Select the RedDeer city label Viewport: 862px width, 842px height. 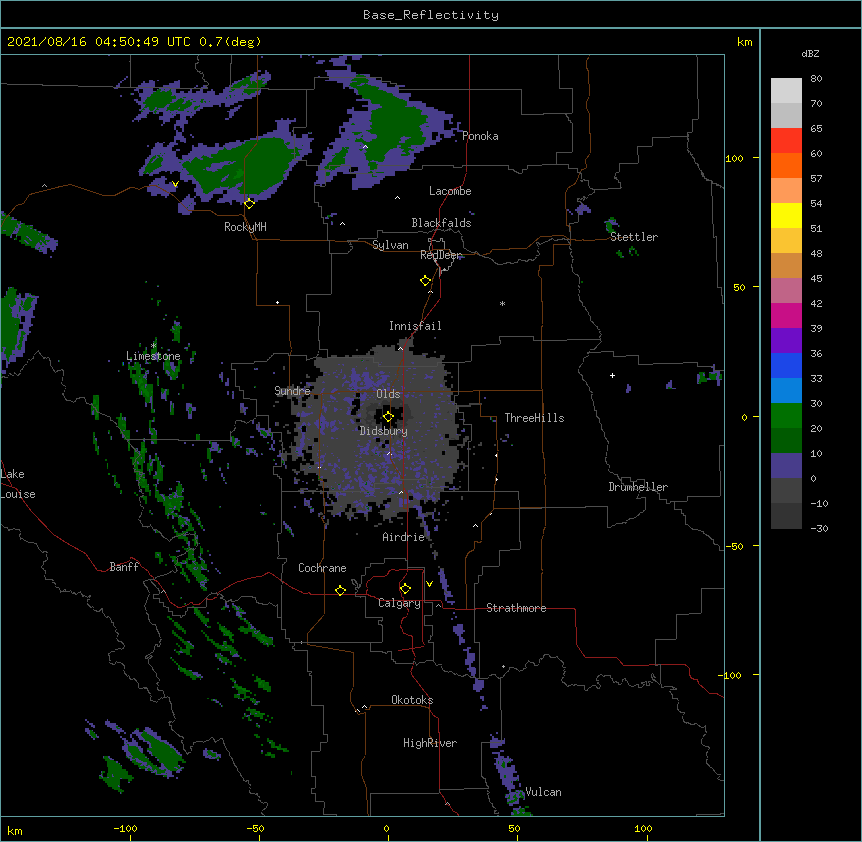tap(441, 255)
